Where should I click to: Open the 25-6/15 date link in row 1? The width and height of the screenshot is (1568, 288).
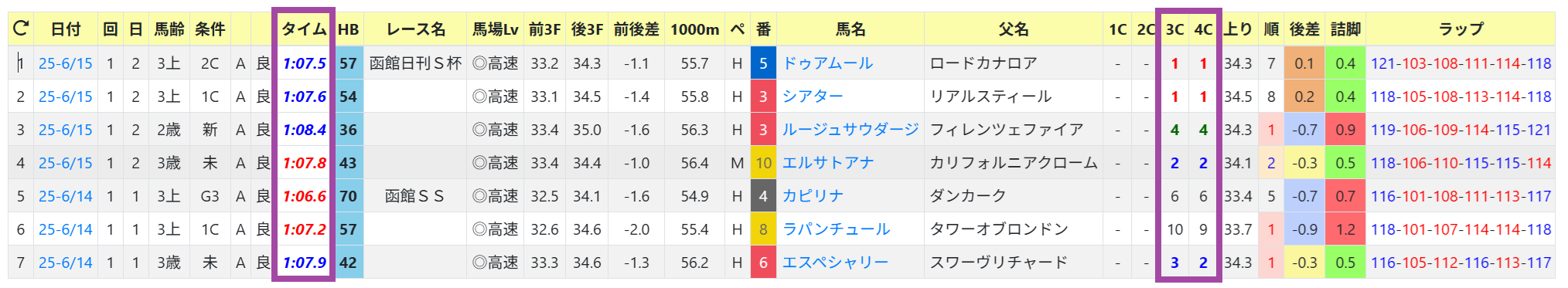point(65,63)
